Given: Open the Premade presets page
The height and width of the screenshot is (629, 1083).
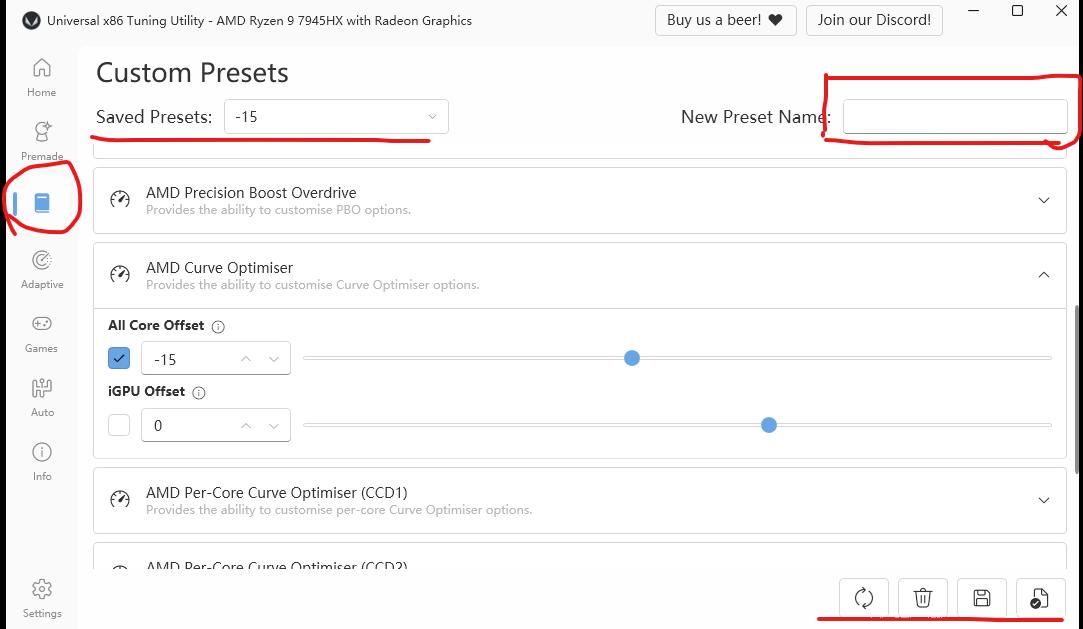Looking at the screenshot, I should coord(41,141).
